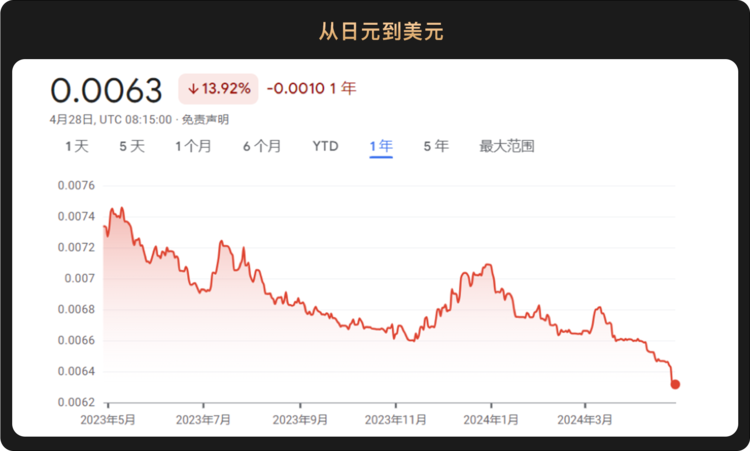Click the 0.0063 exchange rate value
Image resolution: width=750 pixels, height=451 pixels.
(x=107, y=90)
